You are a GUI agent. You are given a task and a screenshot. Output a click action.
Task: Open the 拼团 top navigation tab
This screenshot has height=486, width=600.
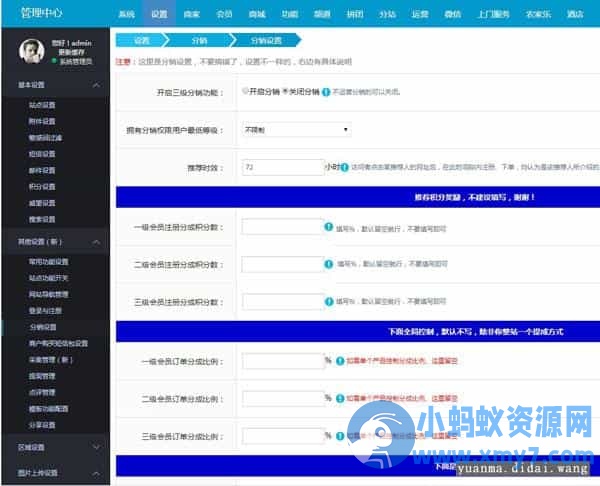pos(355,14)
